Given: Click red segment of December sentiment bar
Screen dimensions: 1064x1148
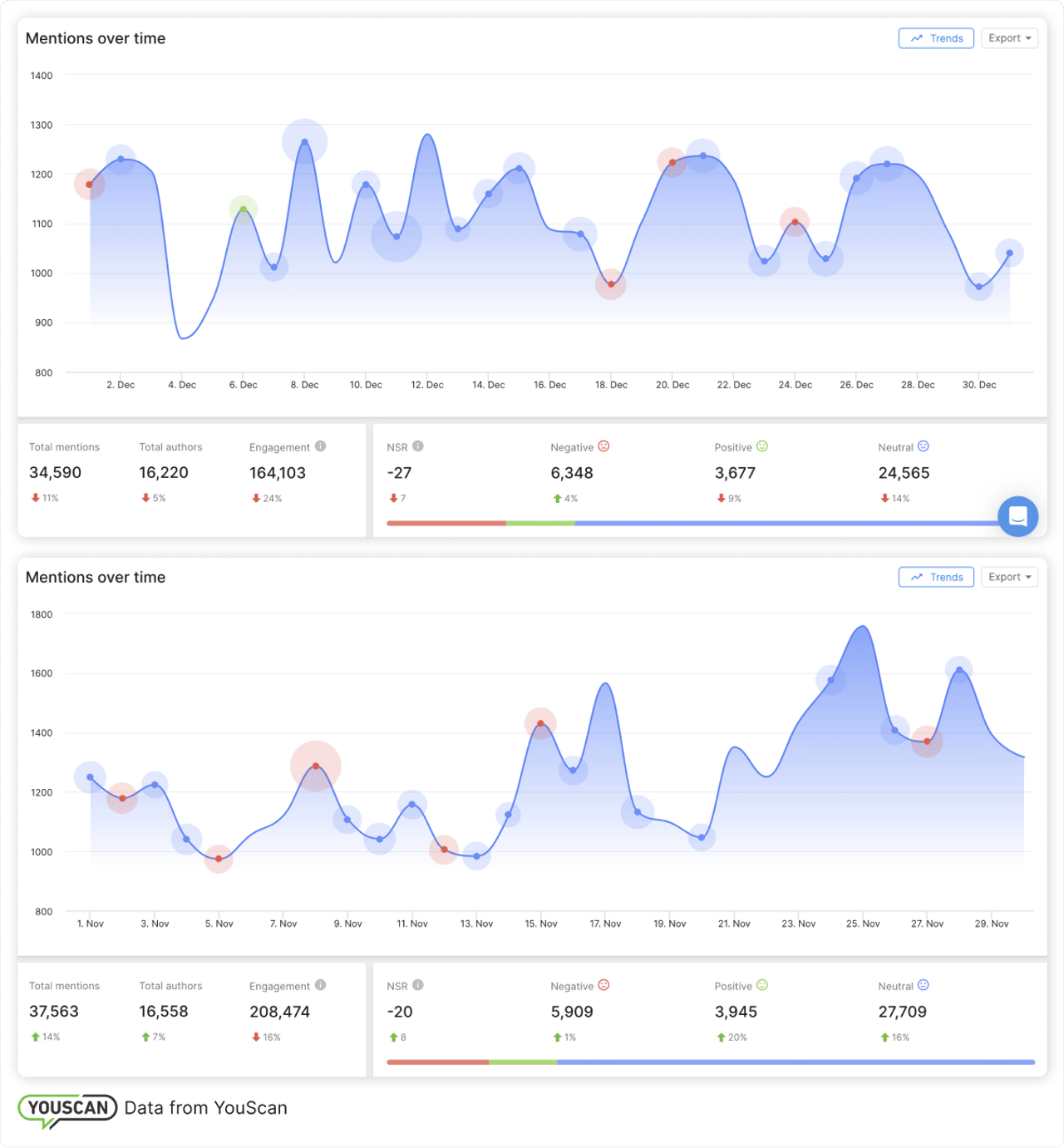Looking at the screenshot, I should (446, 523).
